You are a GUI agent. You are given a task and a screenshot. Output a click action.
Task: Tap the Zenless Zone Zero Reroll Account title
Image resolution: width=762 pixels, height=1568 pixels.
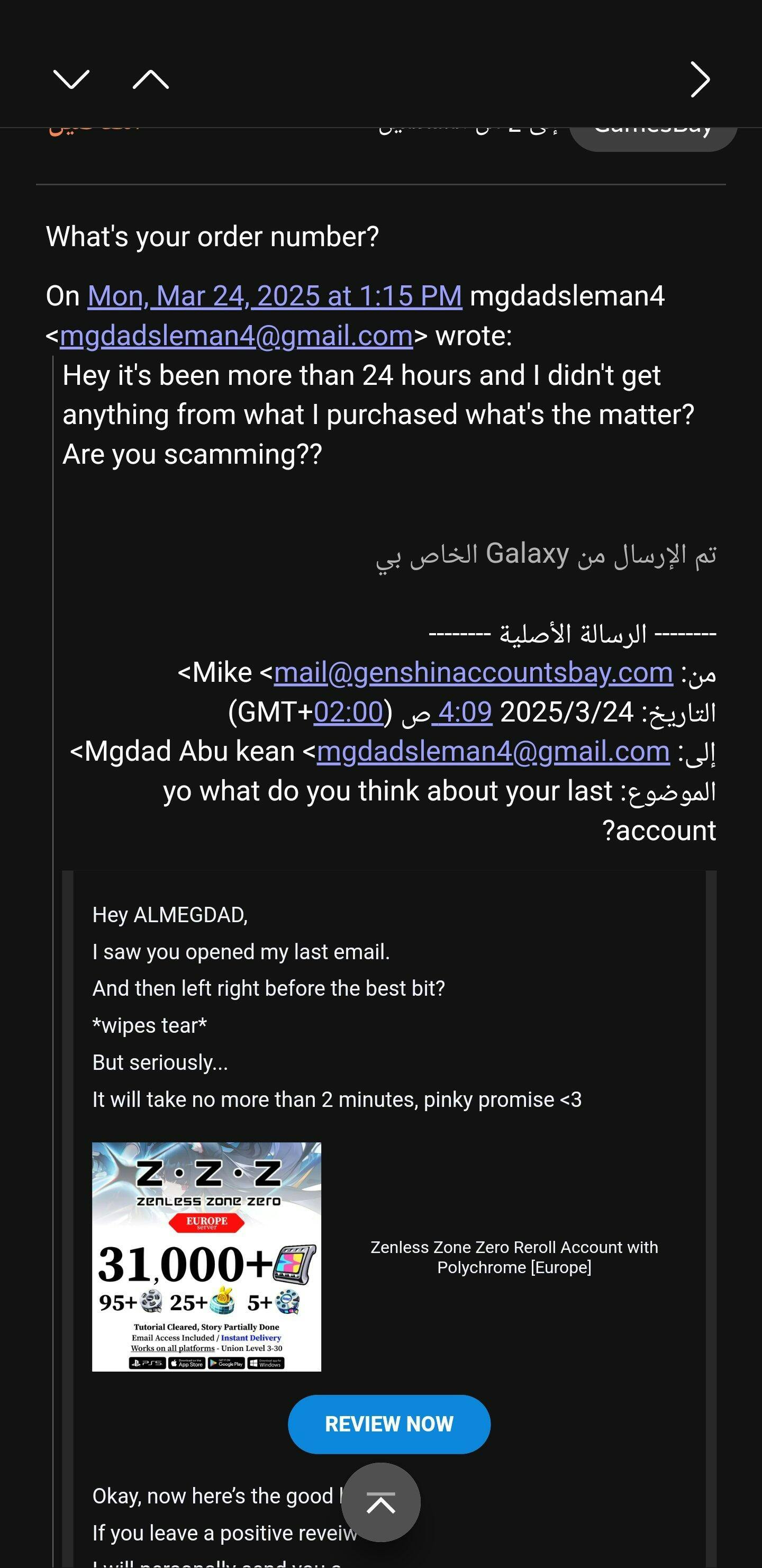pos(514,1257)
